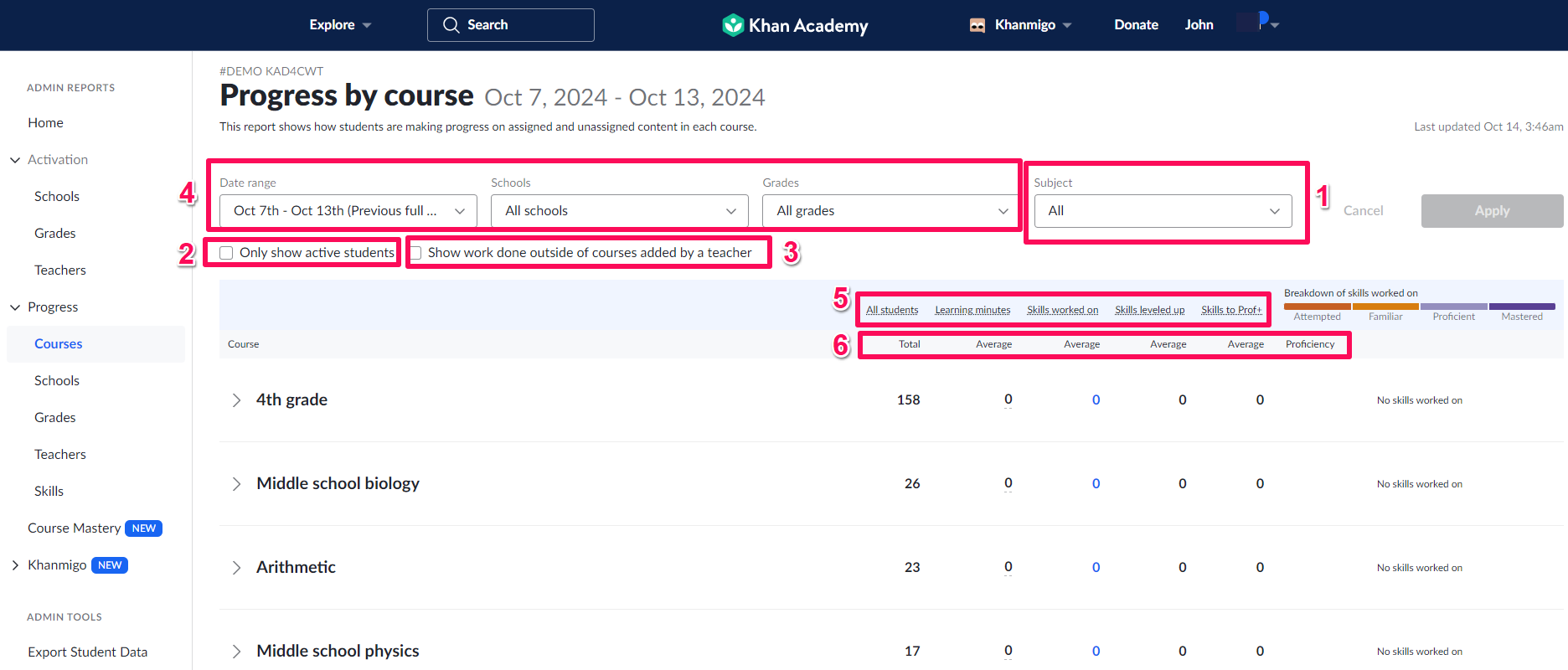The width and height of the screenshot is (1568, 670).
Task: Open Teachers under Progress
Action: (x=60, y=455)
